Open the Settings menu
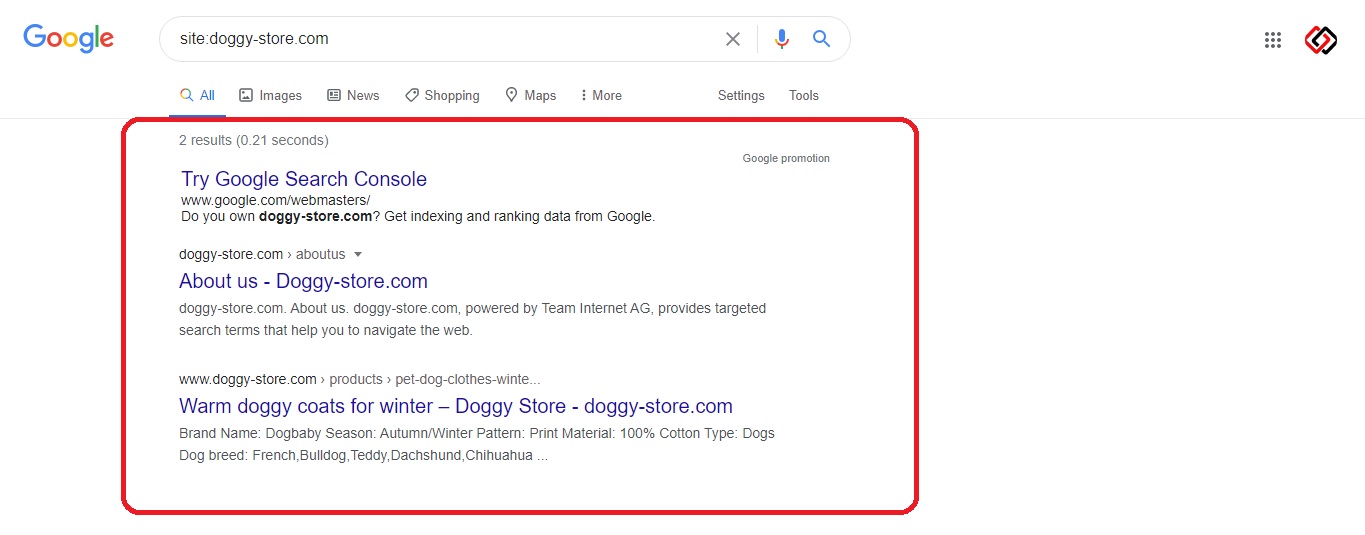The image size is (1365, 535). [x=741, y=95]
